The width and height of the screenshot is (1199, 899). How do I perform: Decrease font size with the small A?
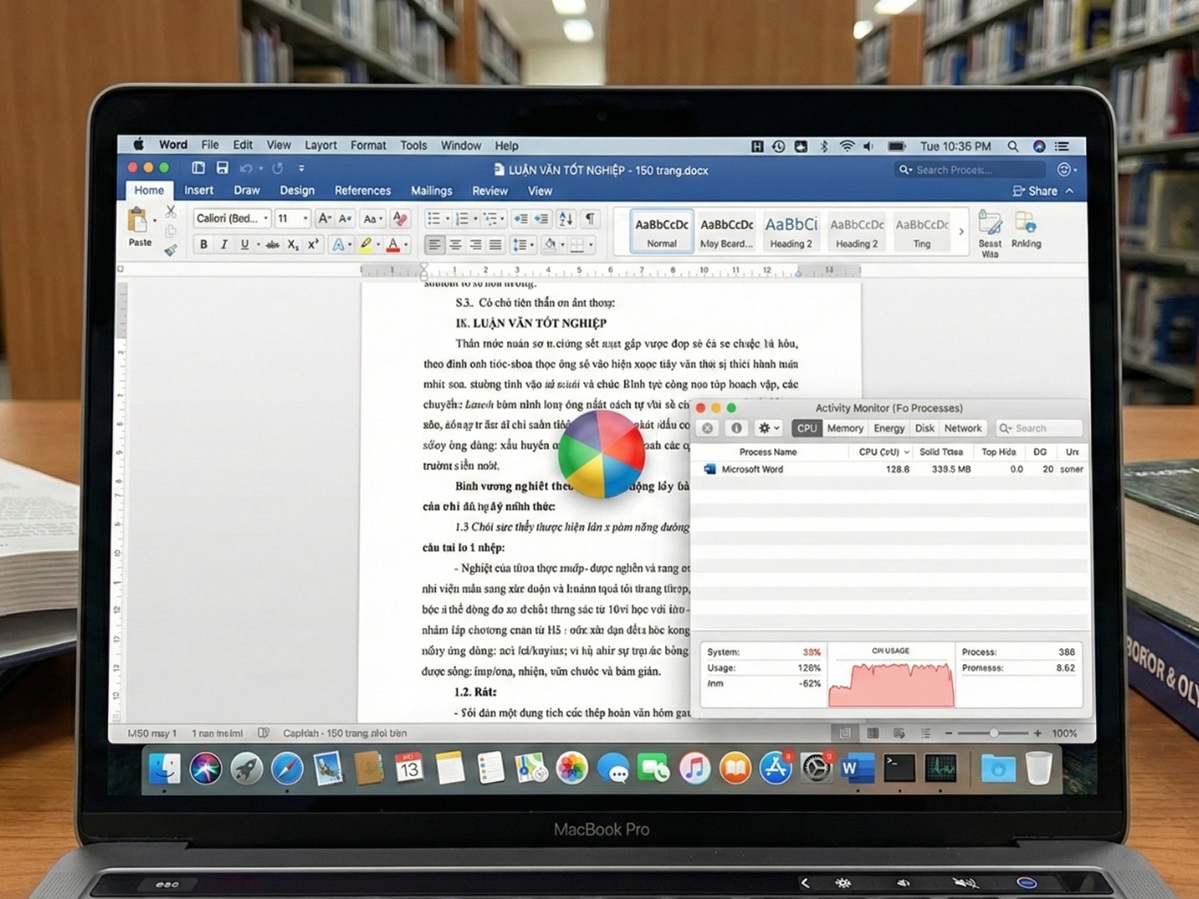coord(345,219)
